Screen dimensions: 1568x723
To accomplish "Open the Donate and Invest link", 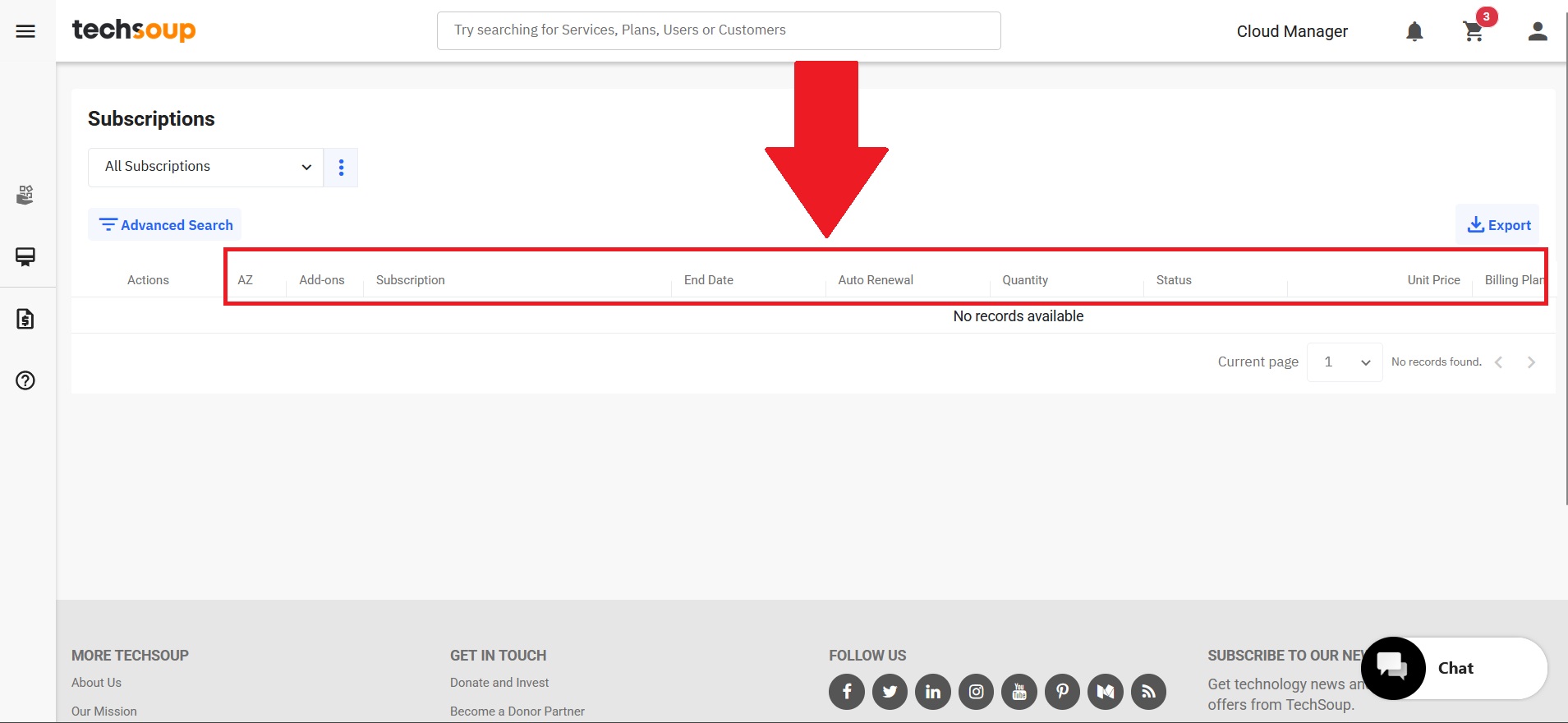I will (x=499, y=683).
